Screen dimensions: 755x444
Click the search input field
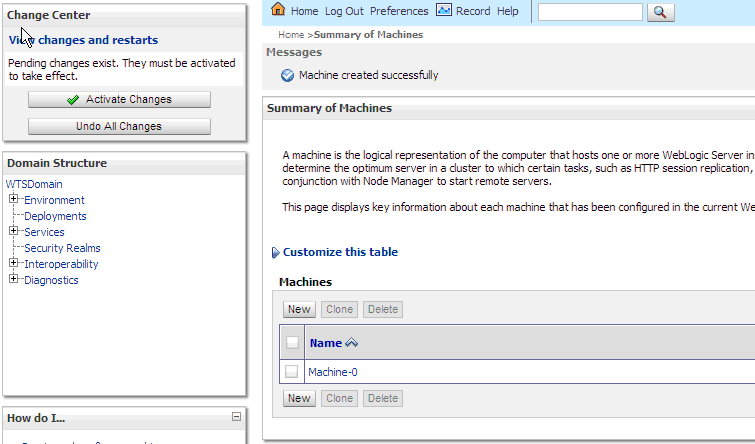(x=590, y=12)
